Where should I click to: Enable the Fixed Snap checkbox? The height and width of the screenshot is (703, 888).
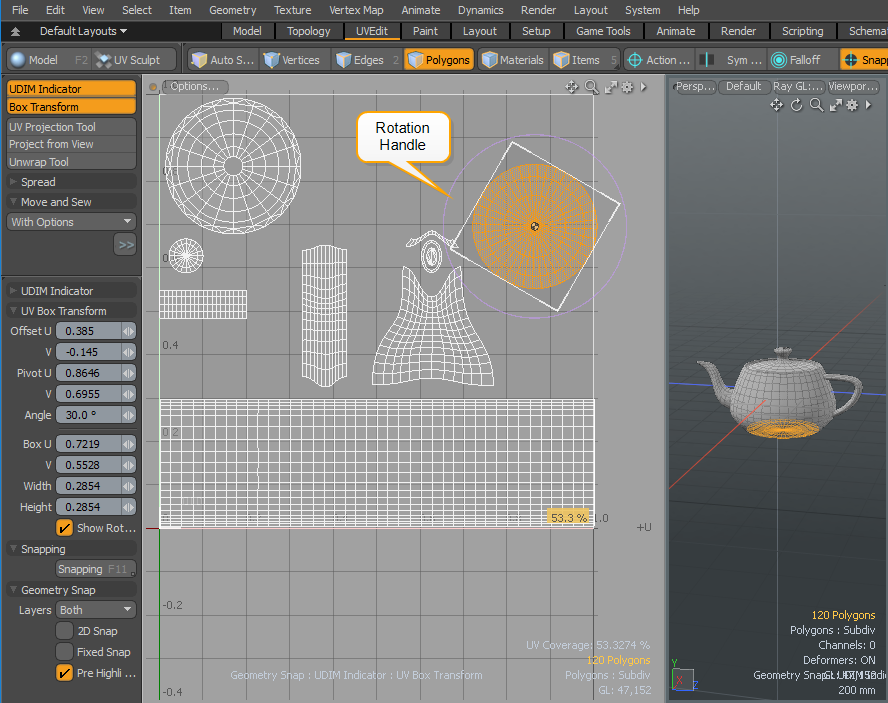(65, 652)
